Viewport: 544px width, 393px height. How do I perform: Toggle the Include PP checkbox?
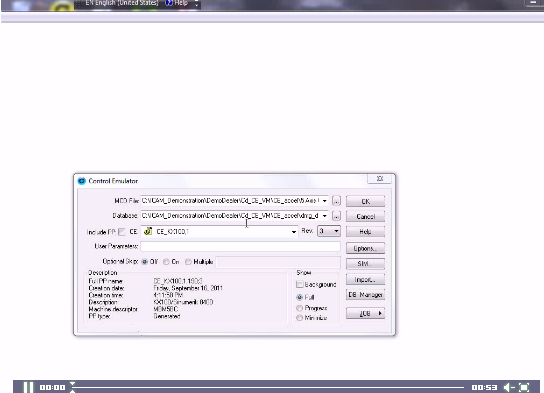pos(122,232)
